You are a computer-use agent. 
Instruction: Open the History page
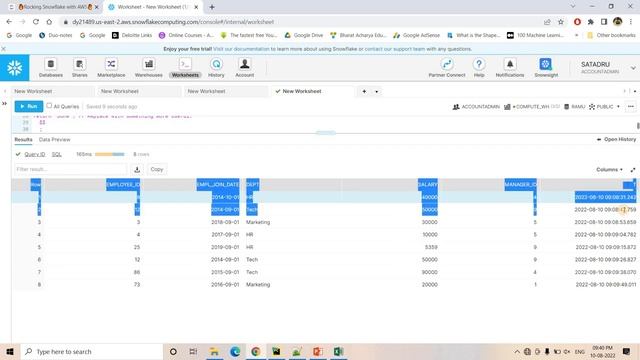tap(216, 68)
